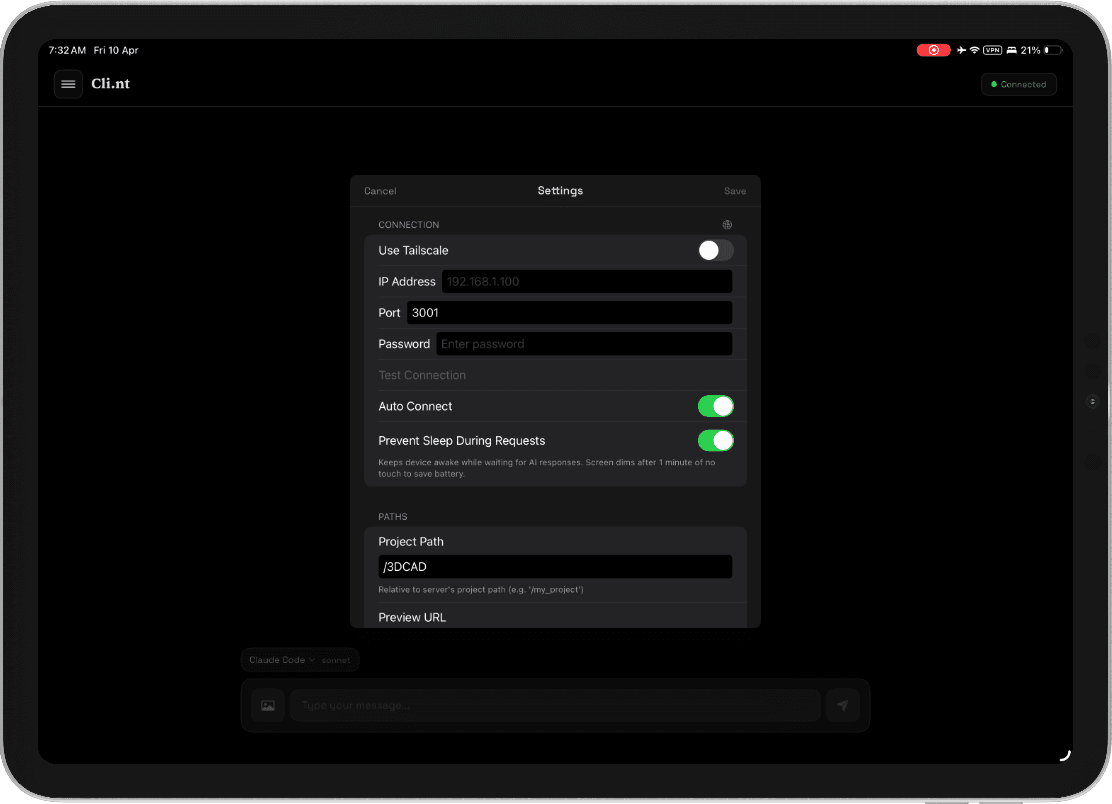This screenshot has width=1112, height=804.
Task: Click the Project Path label
Action: point(411,542)
